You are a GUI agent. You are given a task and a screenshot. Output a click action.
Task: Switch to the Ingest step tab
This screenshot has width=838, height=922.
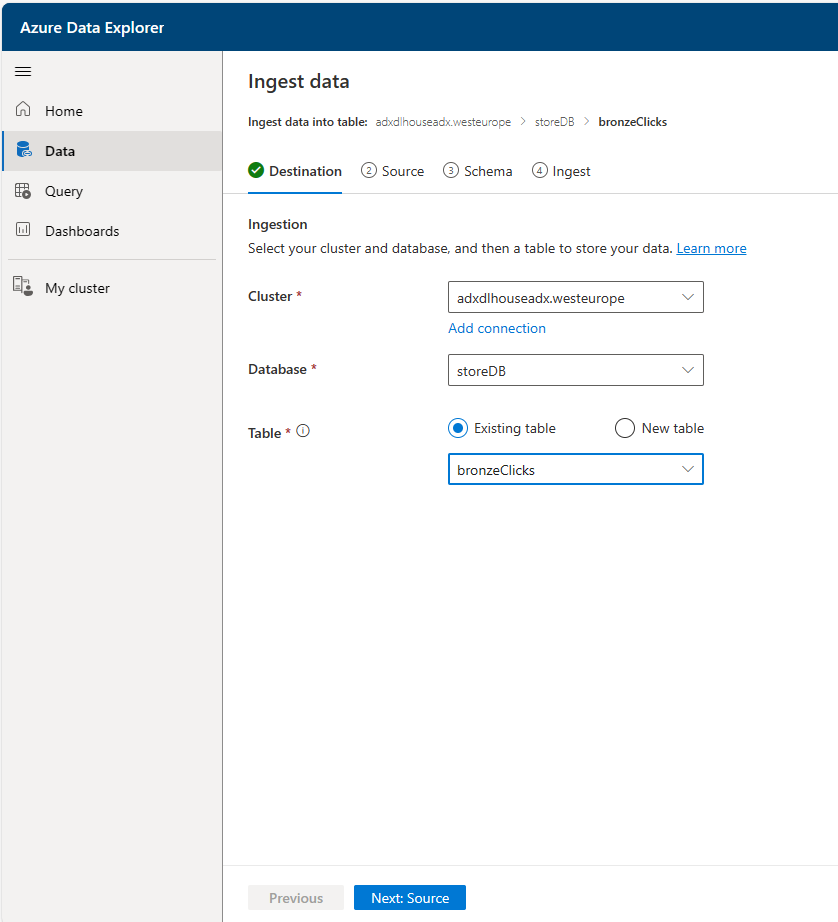pyautogui.click(x=561, y=171)
